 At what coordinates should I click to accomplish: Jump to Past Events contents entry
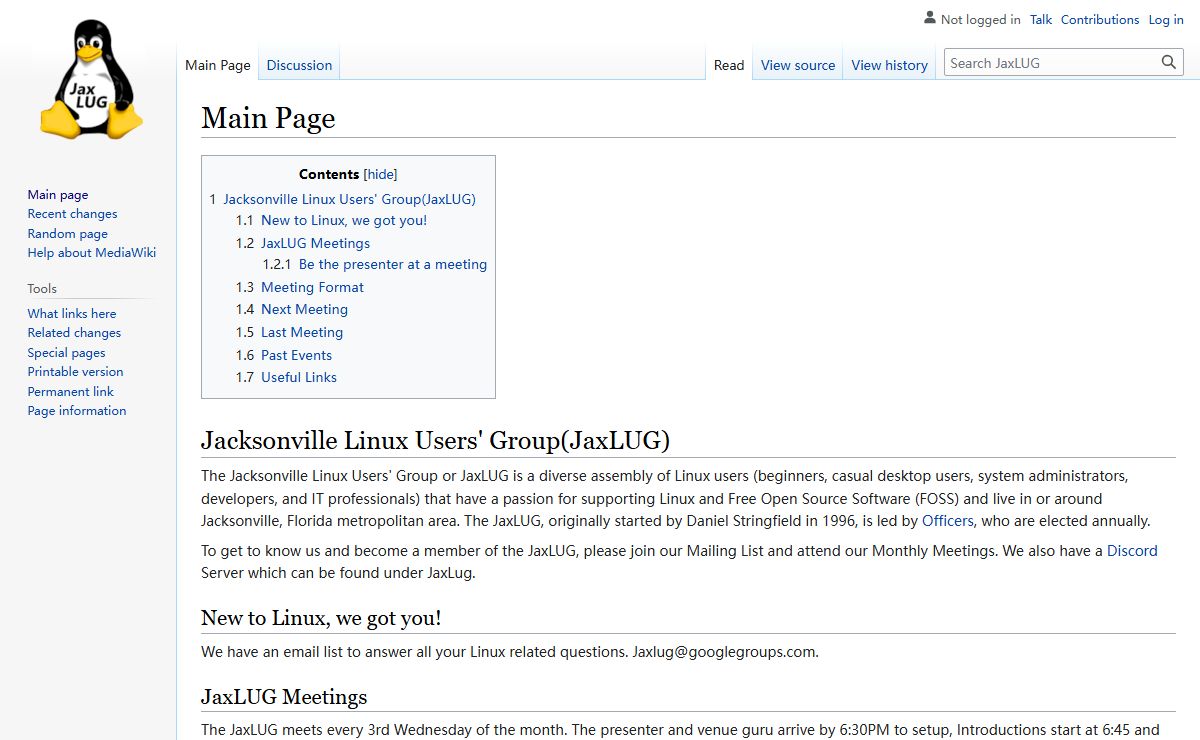coord(296,355)
